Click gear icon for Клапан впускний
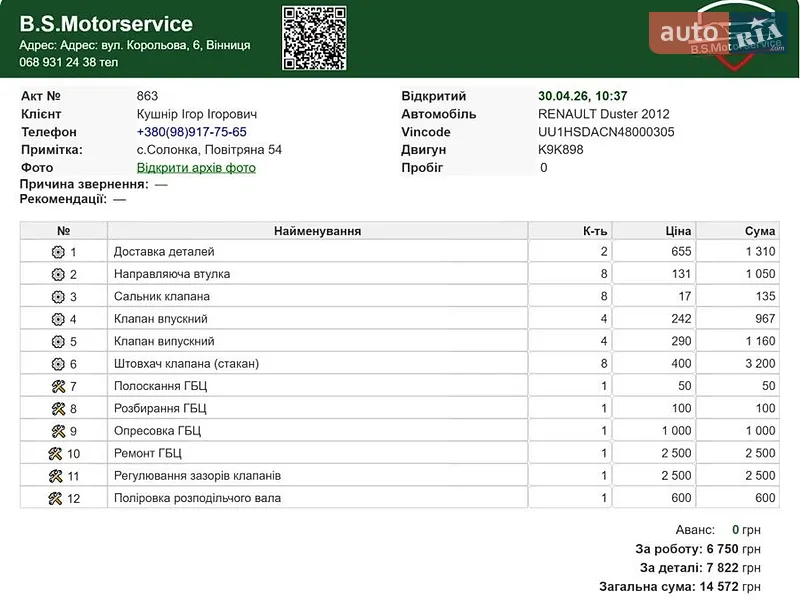The image size is (800, 600). pos(58,319)
